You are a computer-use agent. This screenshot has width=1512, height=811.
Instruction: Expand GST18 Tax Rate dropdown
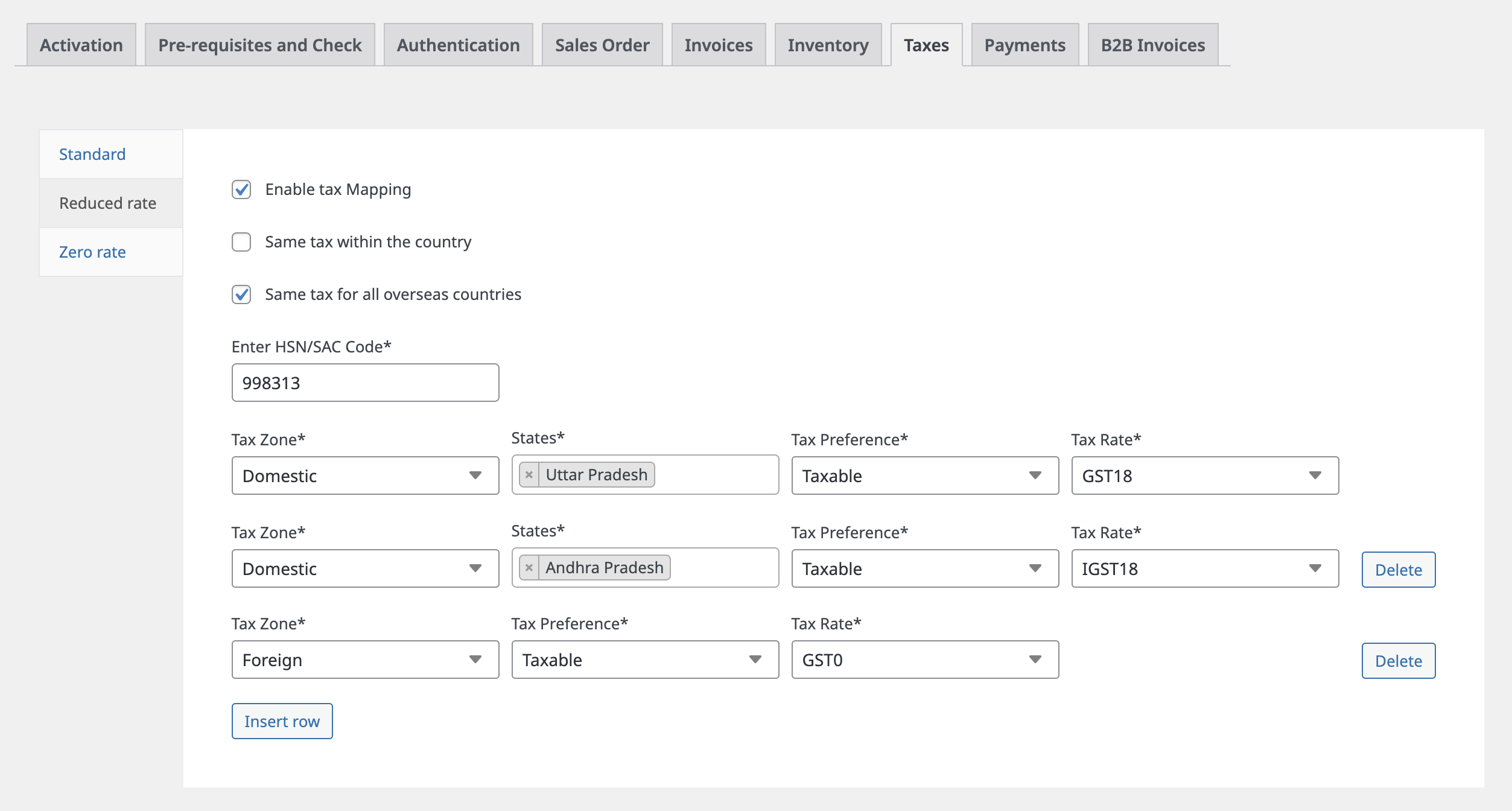pos(1204,475)
